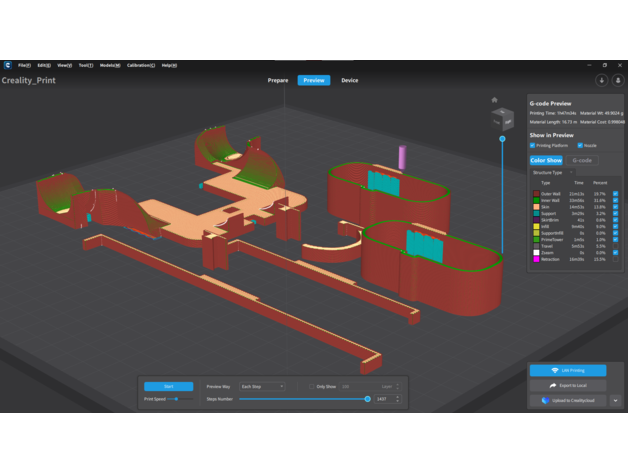Click the LAN Printing button

(567, 370)
